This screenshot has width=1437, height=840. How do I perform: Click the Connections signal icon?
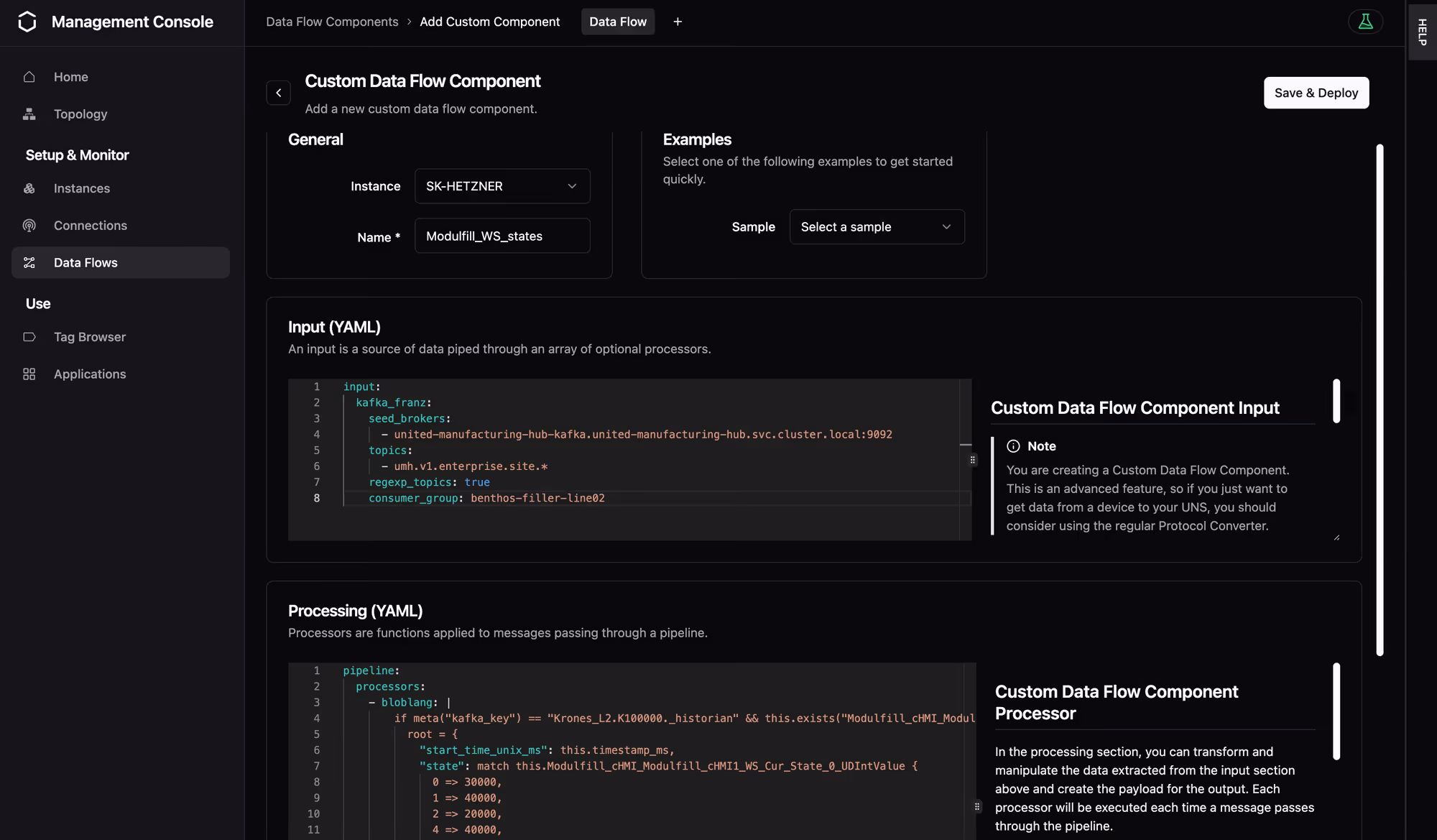[29, 226]
